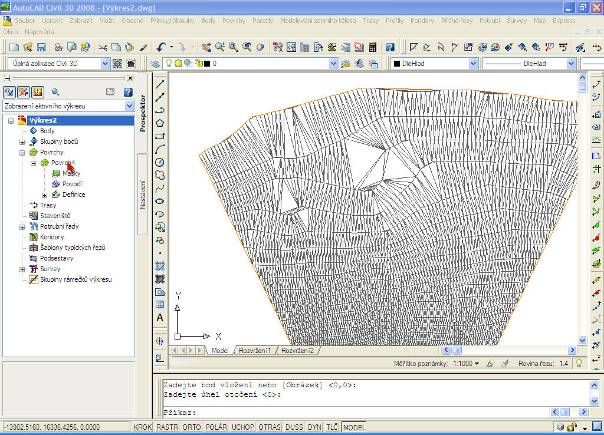This screenshot has width=604, height=435.
Task: Select the Arc draw tool
Action: click(x=160, y=149)
